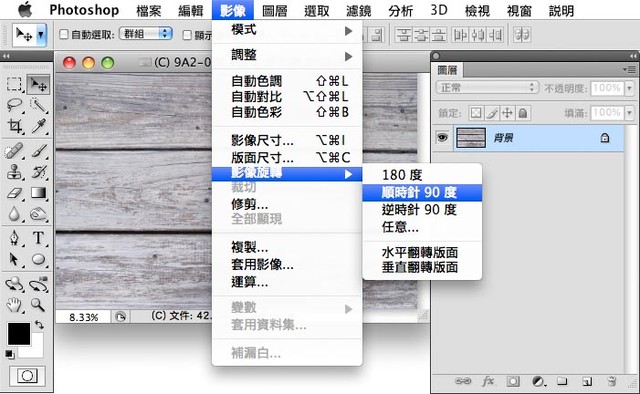The image size is (640, 394).
Task: Choose 逆時針 90 度 rotation
Action: (x=422, y=210)
